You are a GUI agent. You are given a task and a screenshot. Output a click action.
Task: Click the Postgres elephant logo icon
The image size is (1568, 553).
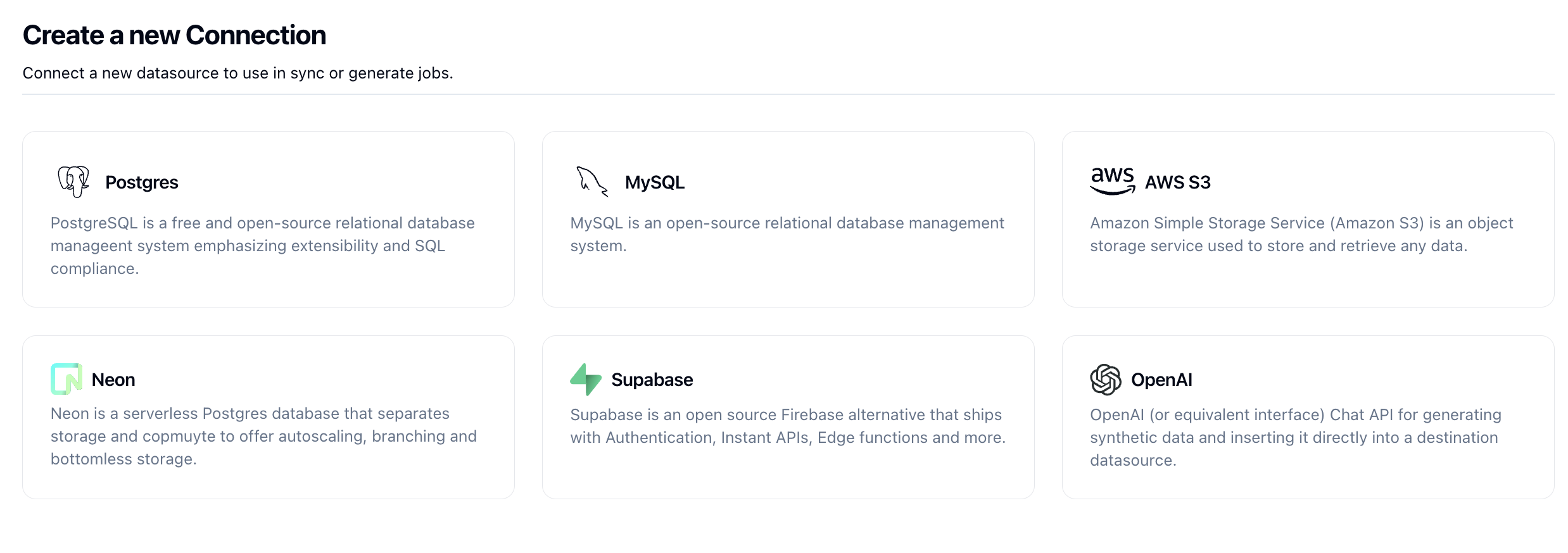click(x=73, y=182)
